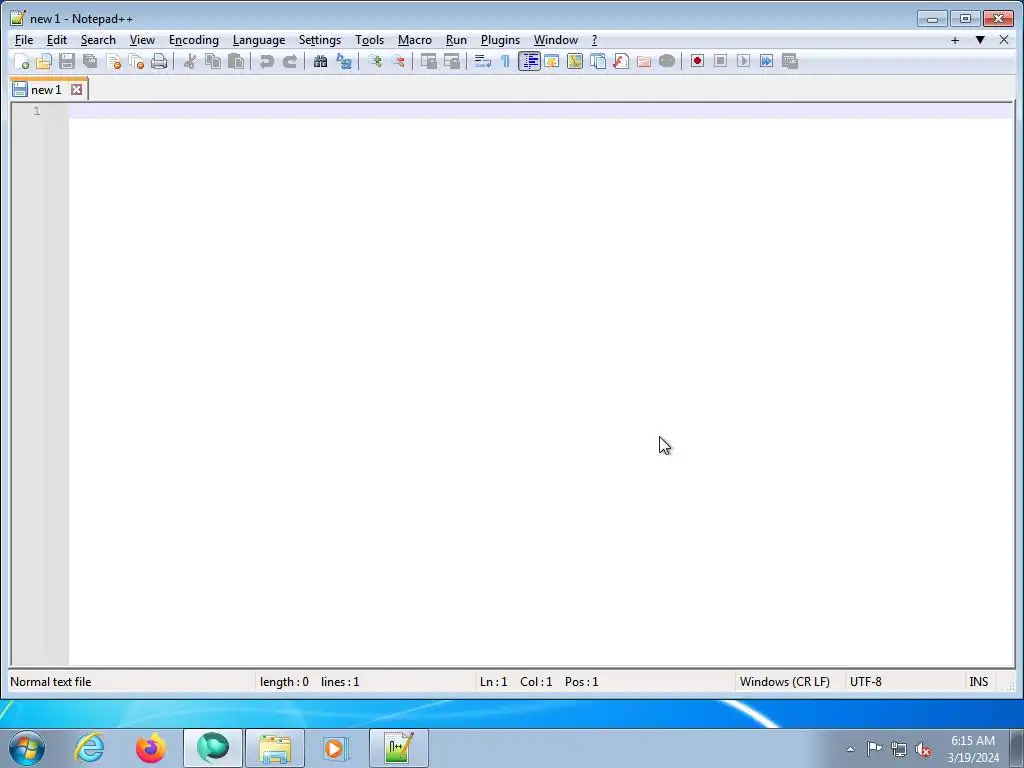Open the Function List icon
1024x768 pixels.
[x=621, y=61]
